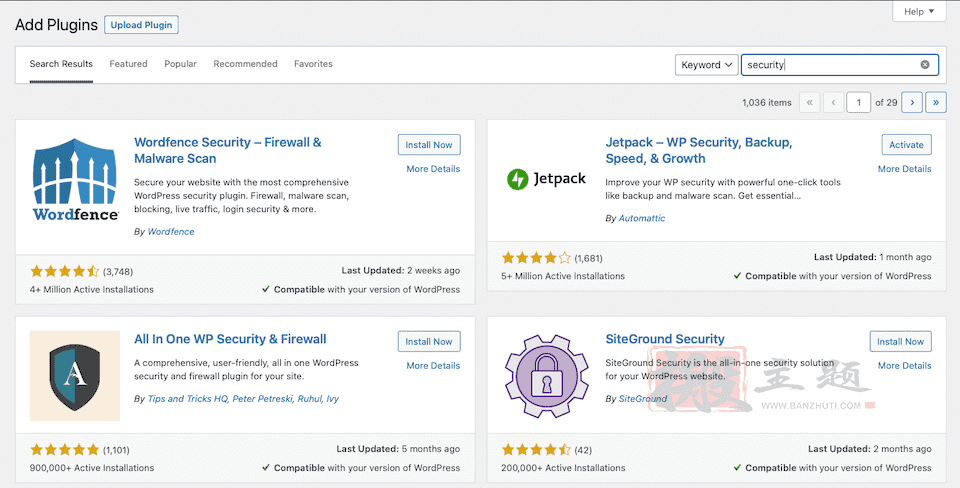Screen dimensions: 960x488
Task: View More Details for All In One WP Security
Action: (433, 366)
